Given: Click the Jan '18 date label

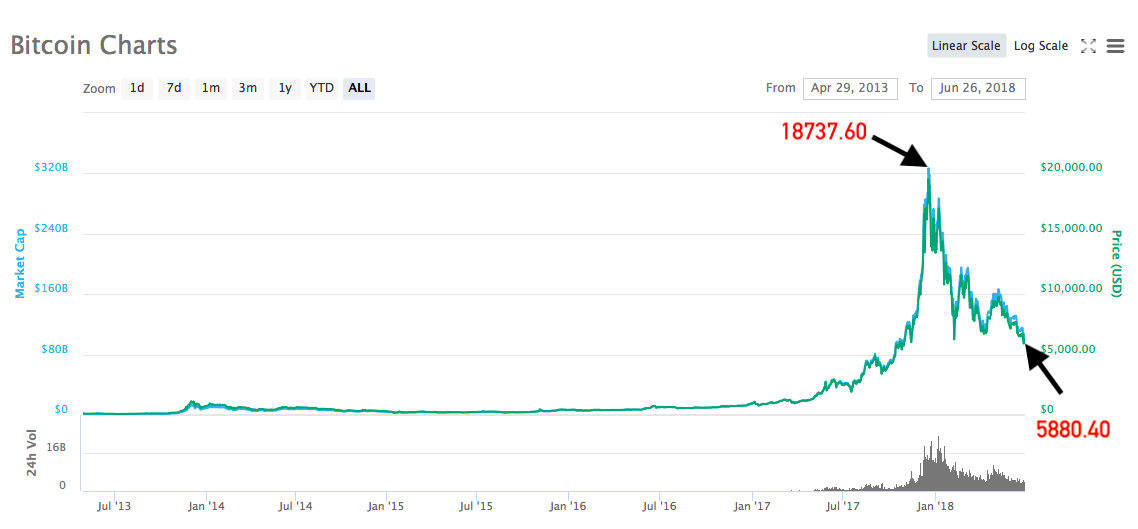Looking at the screenshot, I should 936,505.
